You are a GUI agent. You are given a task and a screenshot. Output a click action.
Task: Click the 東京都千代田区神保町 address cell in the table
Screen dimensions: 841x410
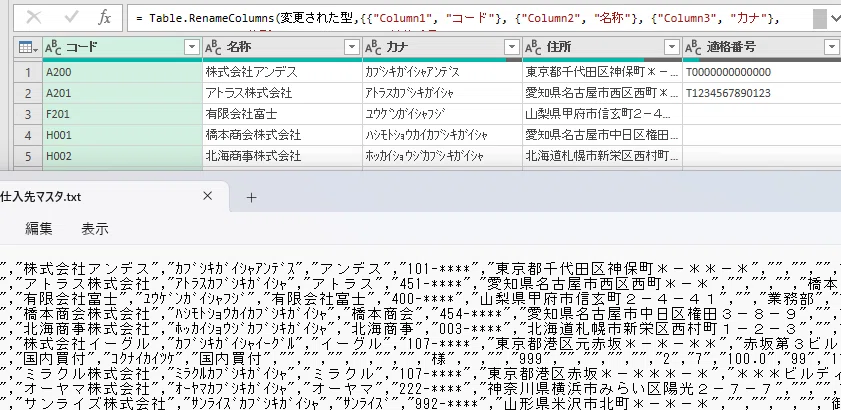click(x=602, y=72)
